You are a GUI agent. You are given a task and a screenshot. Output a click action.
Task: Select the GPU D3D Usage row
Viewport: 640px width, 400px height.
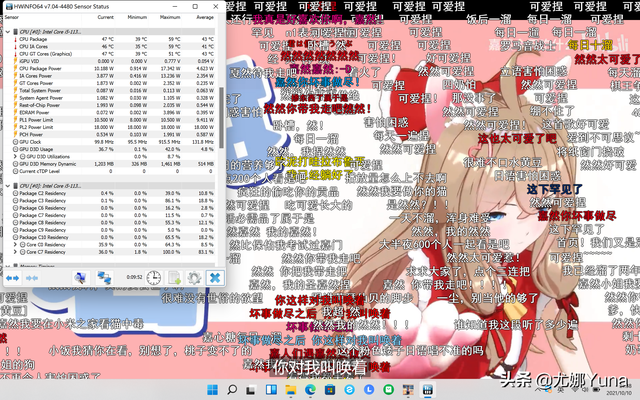click(109, 149)
